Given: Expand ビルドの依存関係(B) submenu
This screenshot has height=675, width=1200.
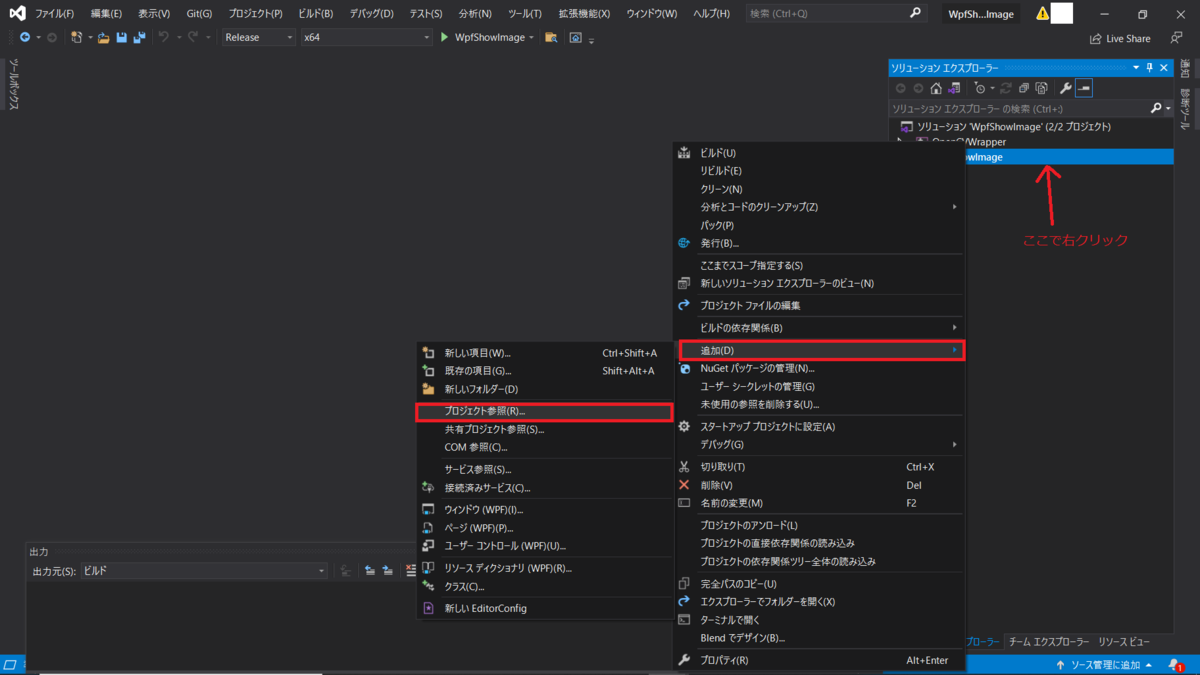Looking at the screenshot, I should pos(819,328).
